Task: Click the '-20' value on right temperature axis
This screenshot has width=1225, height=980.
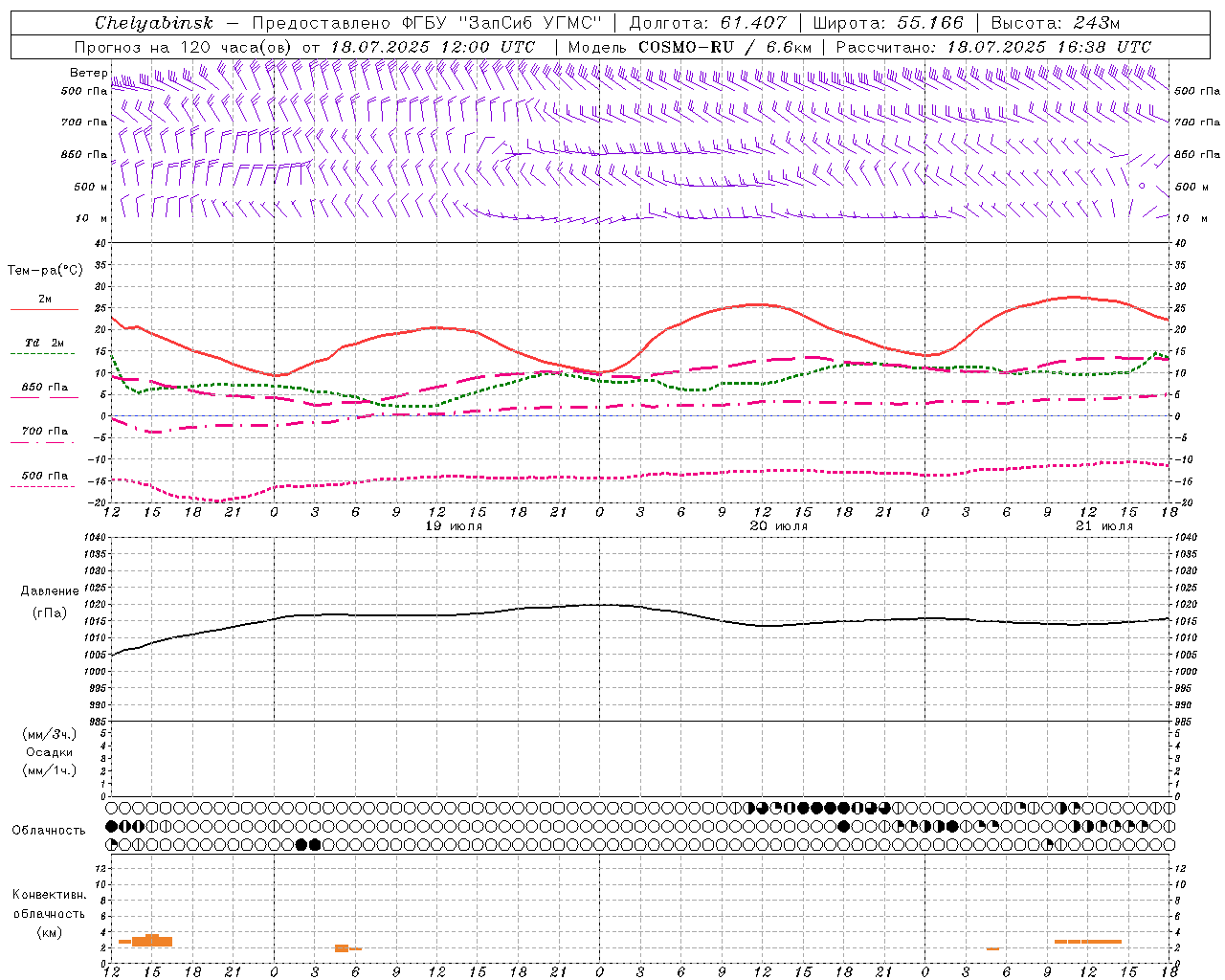Action: pyautogui.click(x=1183, y=503)
